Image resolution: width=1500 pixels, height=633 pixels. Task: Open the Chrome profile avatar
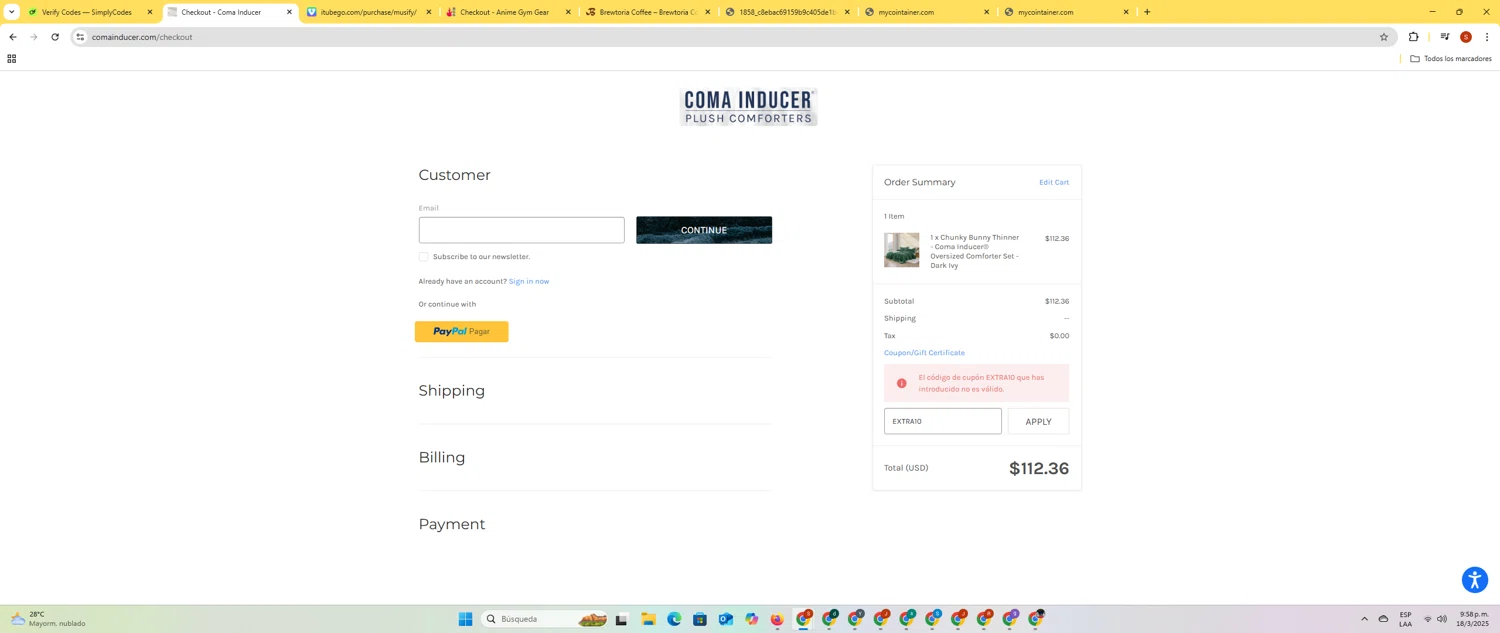click(1466, 37)
